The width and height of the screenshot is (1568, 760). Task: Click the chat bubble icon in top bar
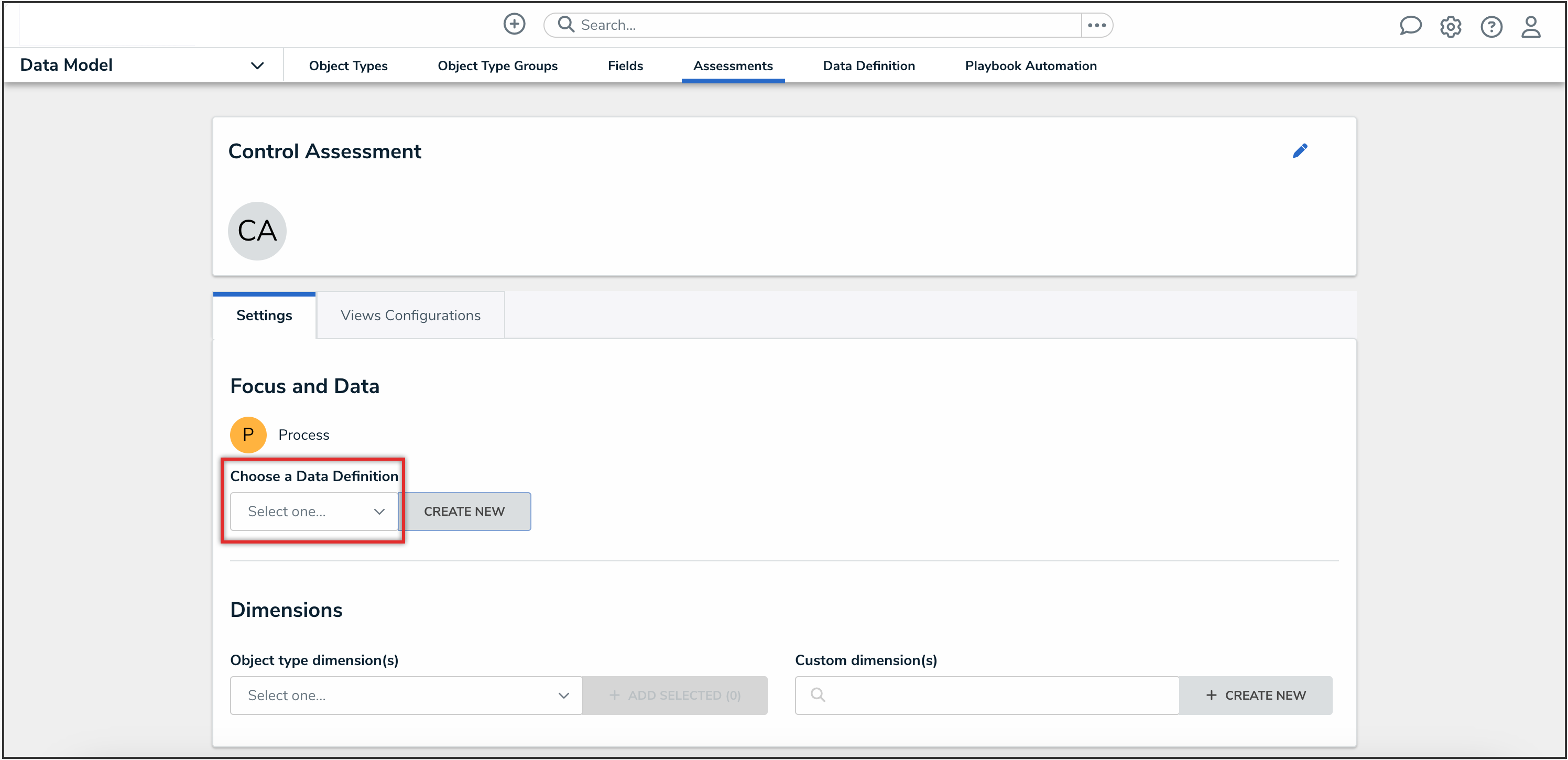(1411, 26)
